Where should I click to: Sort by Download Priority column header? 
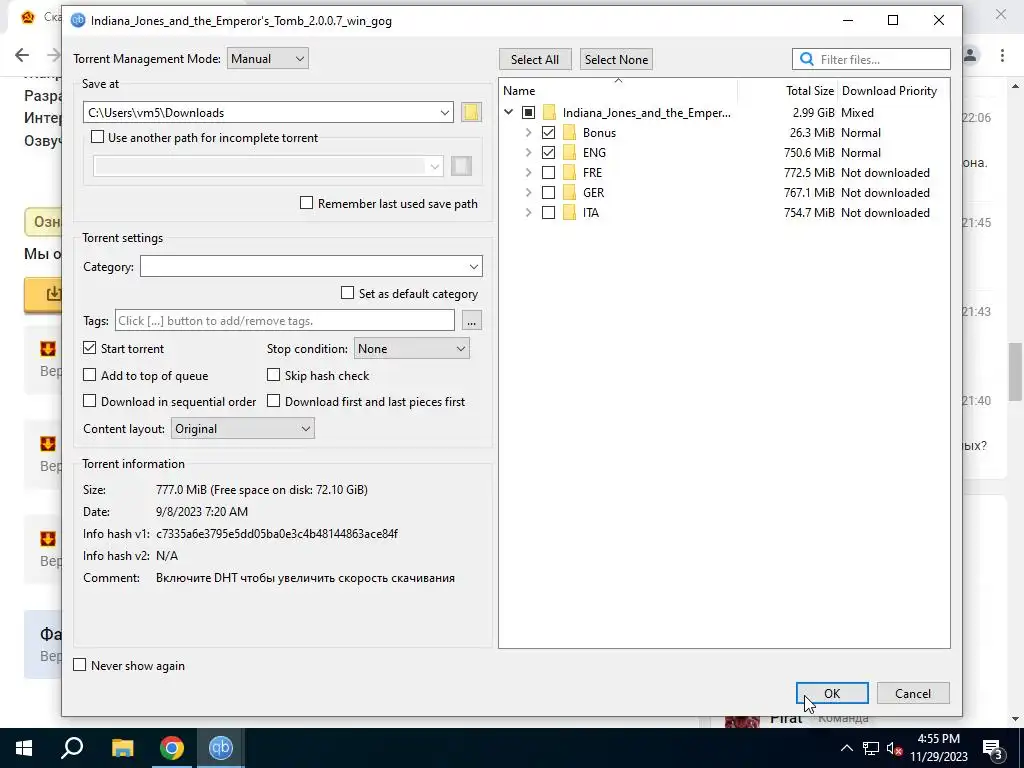[893, 91]
